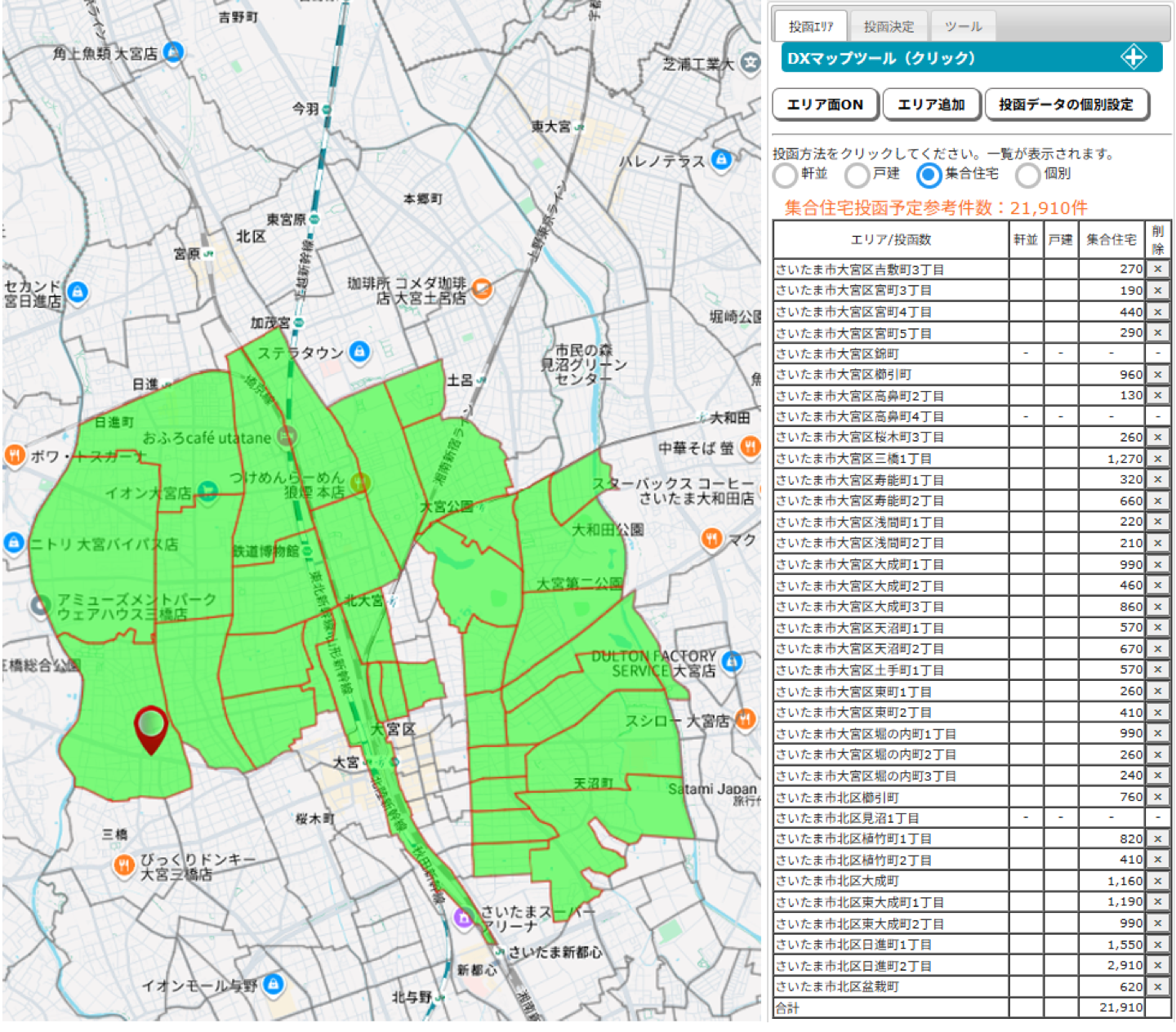The image size is (1176, 1032).
Task: Click the ステラタウン shopping marker icon
Action: (359, 352)
